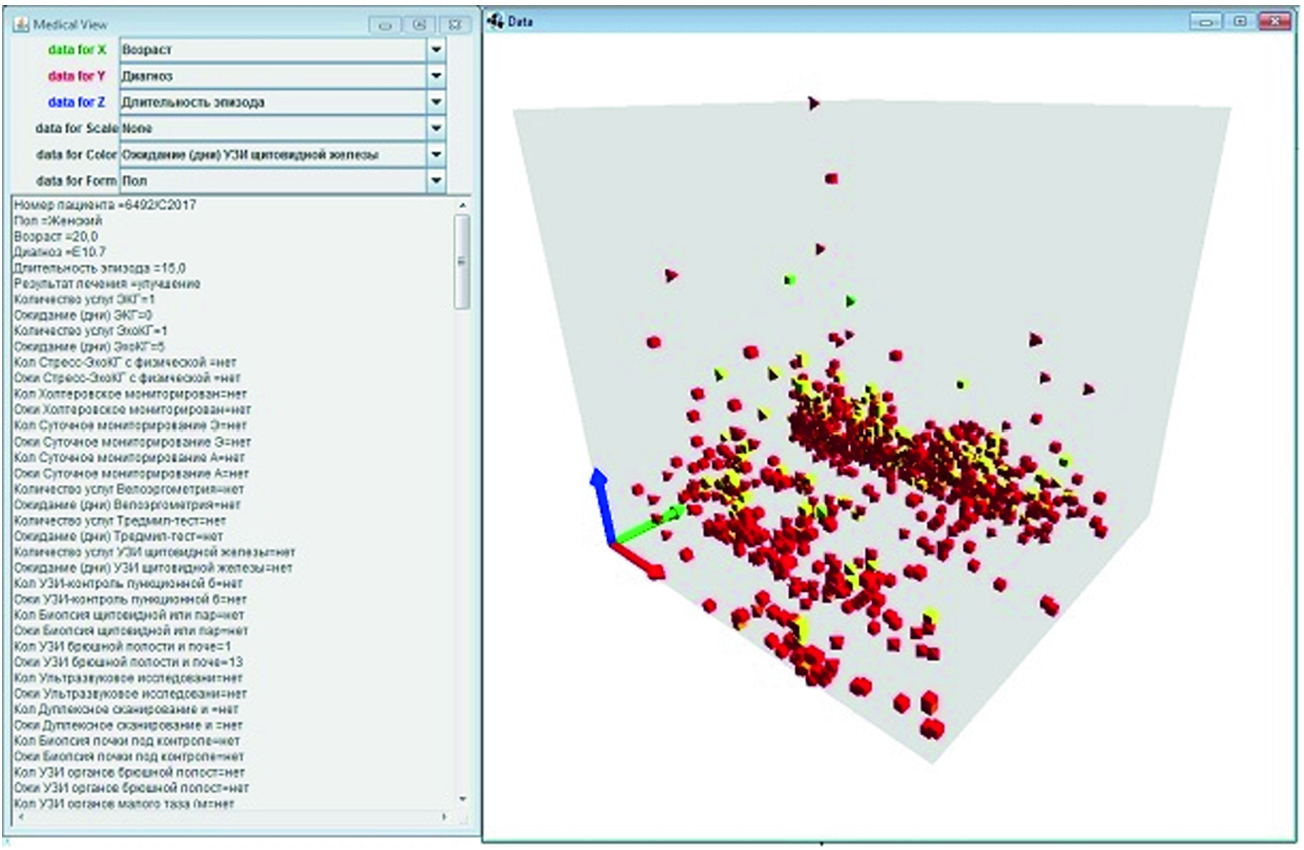Select the line 'Результат лечения =улучшение'
The width and height of the screenshot is (1304, 850).
(x=107, y=283)
